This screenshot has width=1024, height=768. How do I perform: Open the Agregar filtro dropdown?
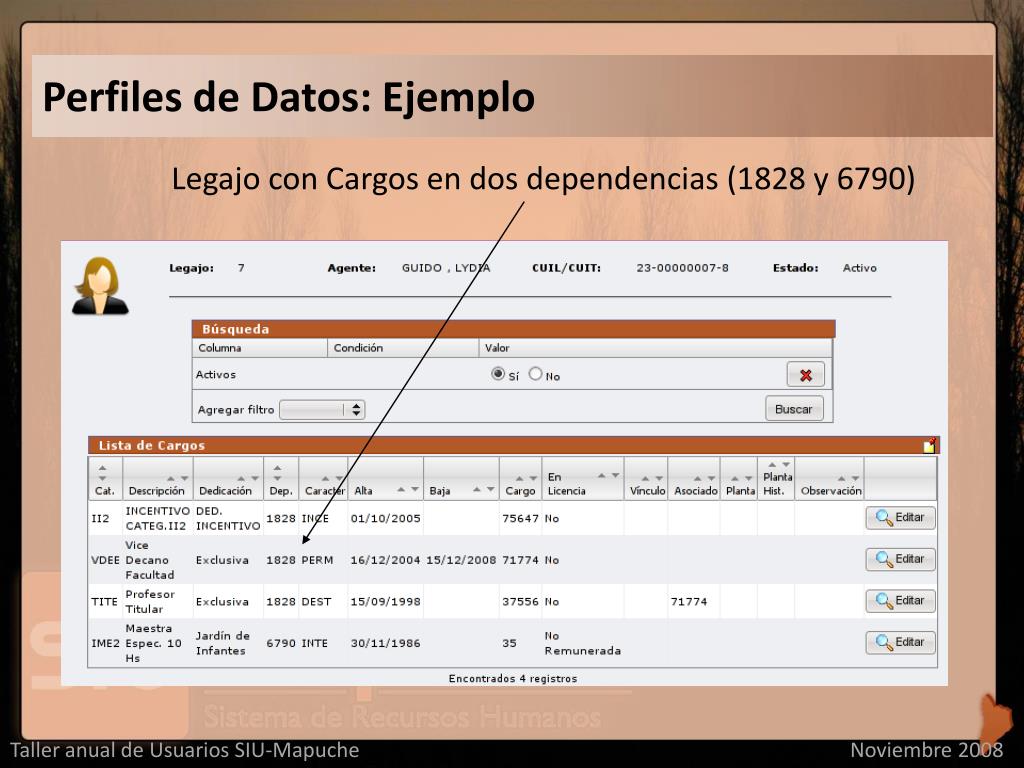(322, 409)
